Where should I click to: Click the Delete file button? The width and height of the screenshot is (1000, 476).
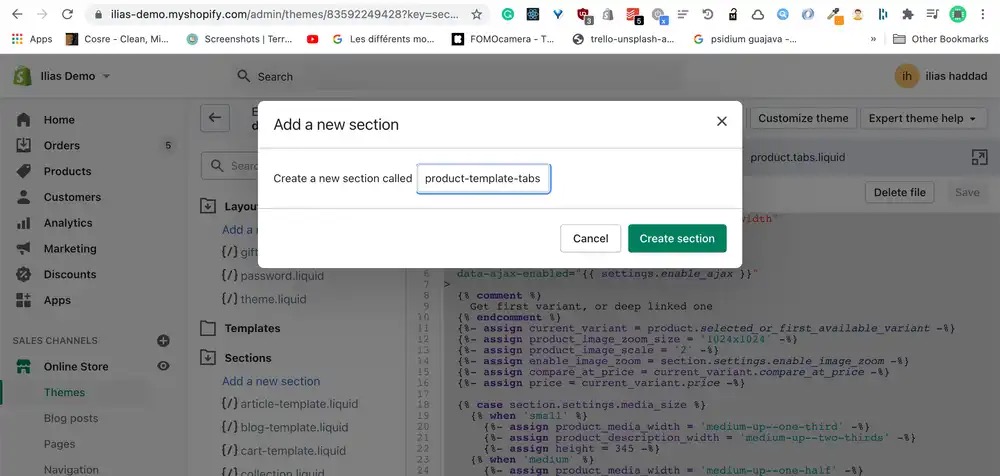point(899,192)
